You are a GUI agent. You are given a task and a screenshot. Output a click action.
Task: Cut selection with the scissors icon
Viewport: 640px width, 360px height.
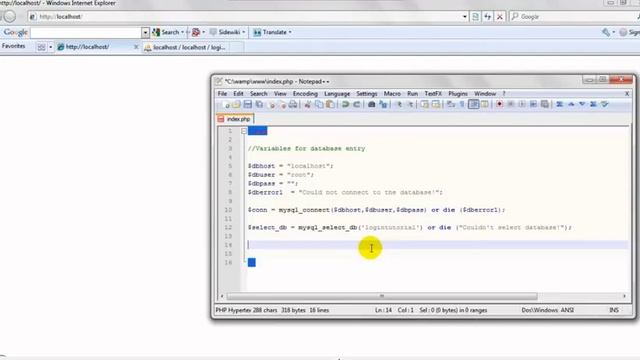307,104
